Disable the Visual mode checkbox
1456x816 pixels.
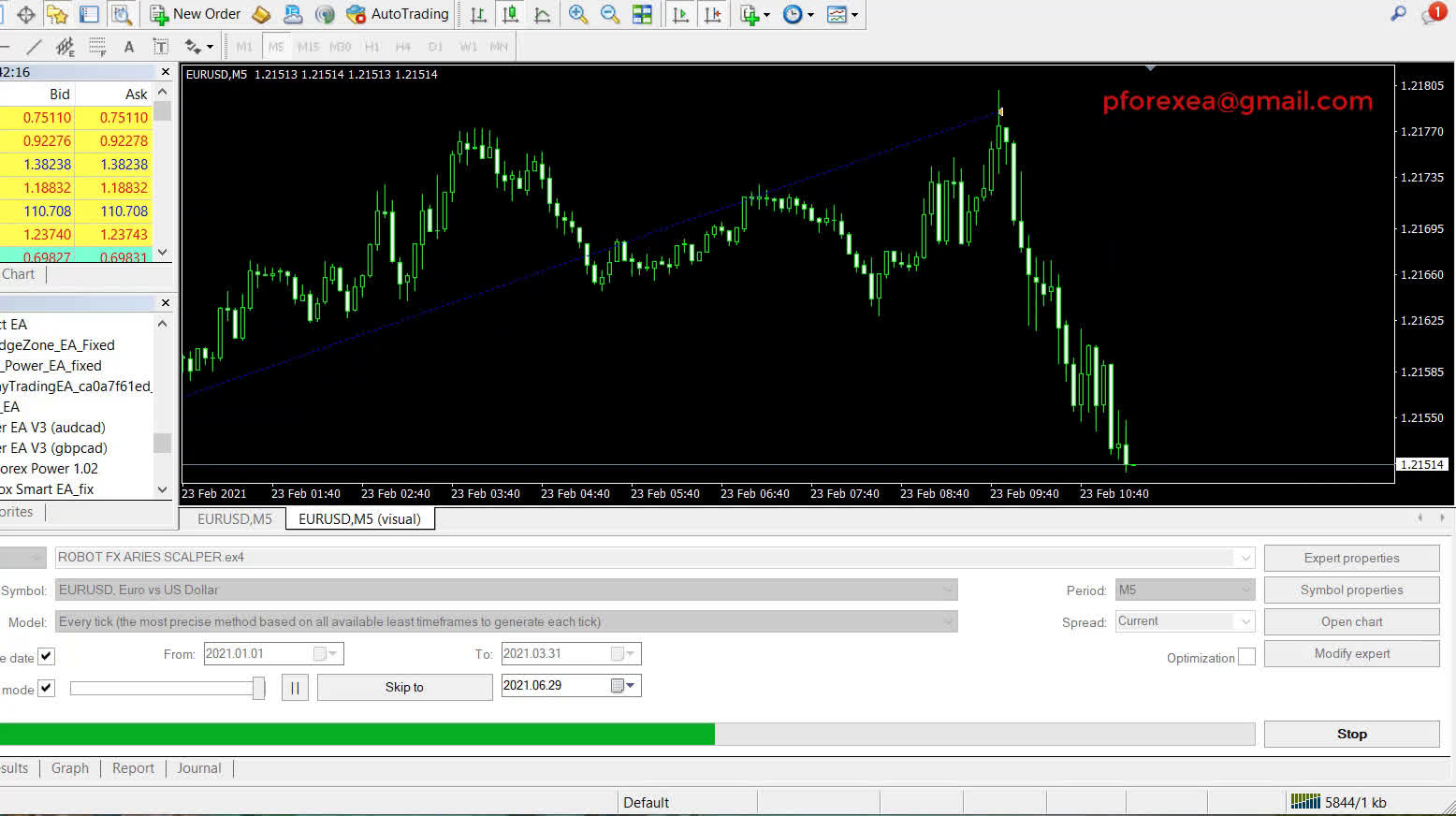pos(46,688)
